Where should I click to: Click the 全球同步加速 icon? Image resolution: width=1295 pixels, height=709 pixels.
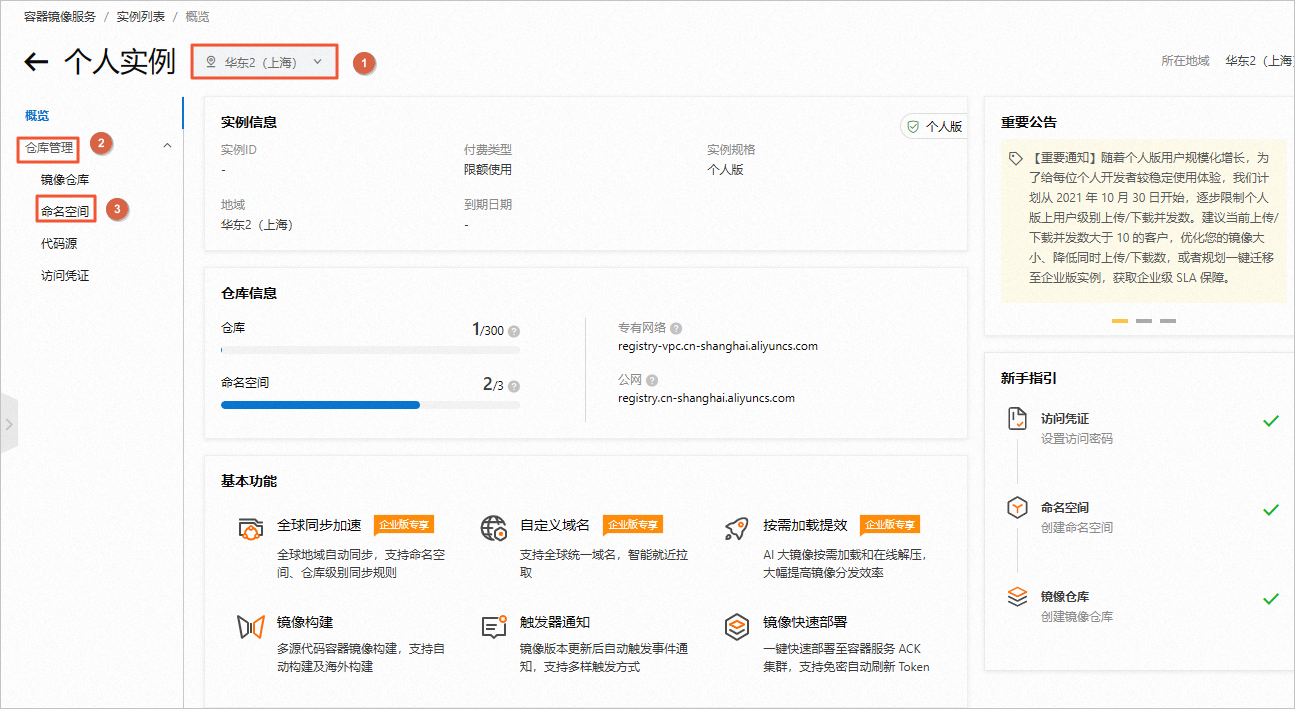250,529
